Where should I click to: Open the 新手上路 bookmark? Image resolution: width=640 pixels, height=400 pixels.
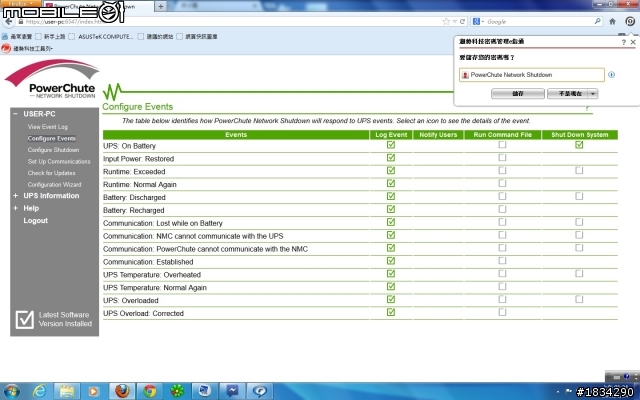51,37
